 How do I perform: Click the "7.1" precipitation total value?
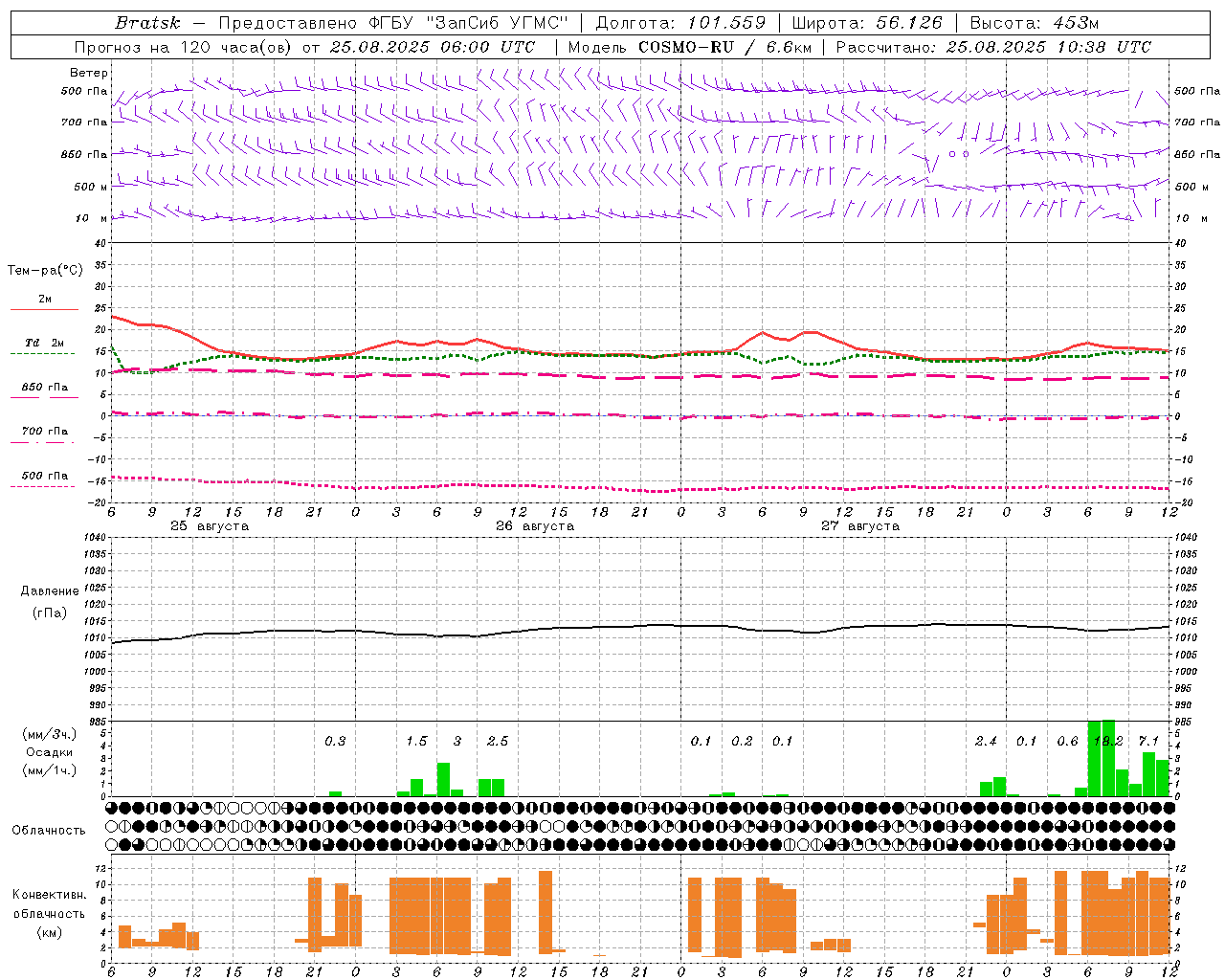pos(1148,742)
